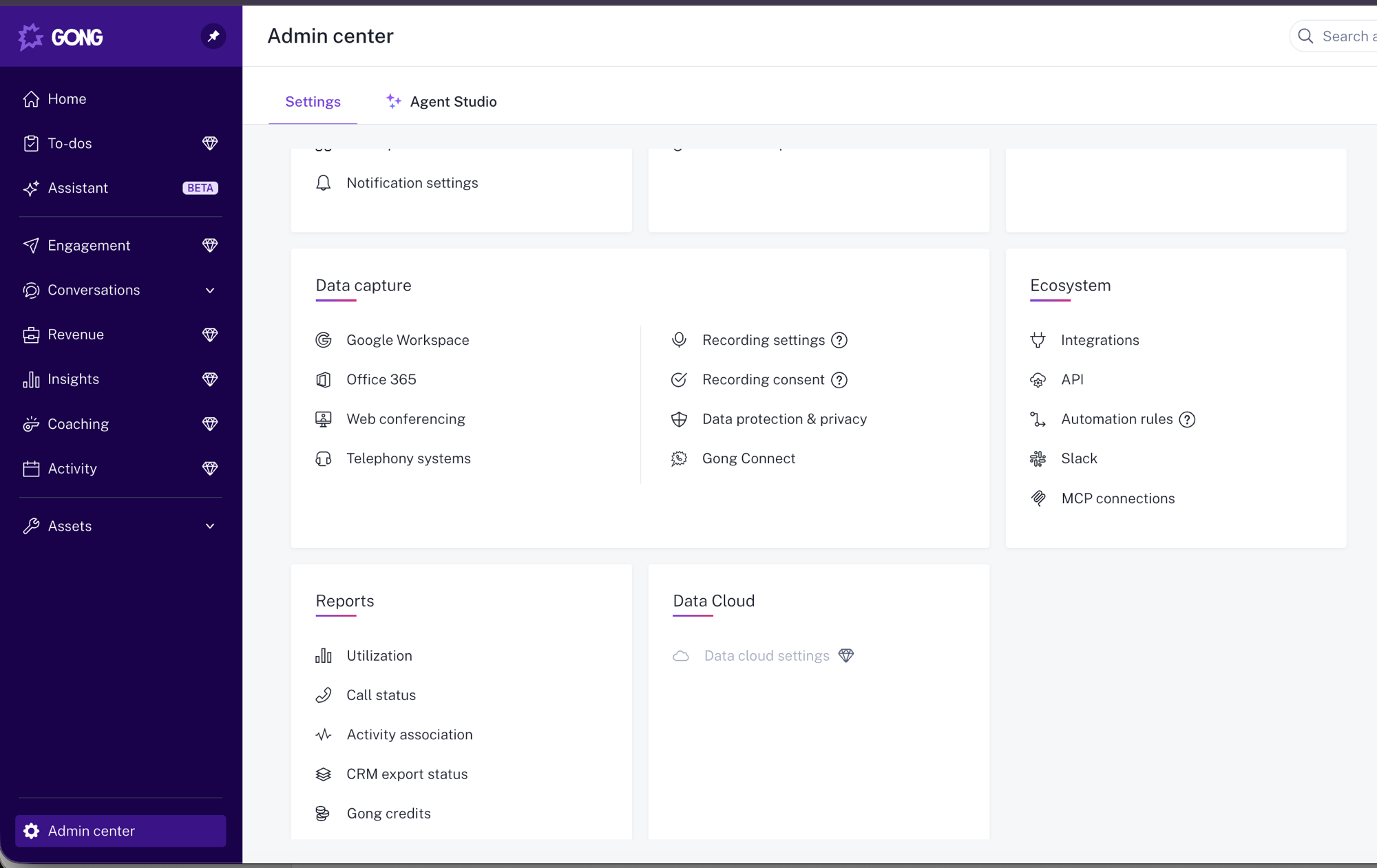Click the Telephony systems headset icon
This screenshot has width=1377, height=868.
[323, 458]
